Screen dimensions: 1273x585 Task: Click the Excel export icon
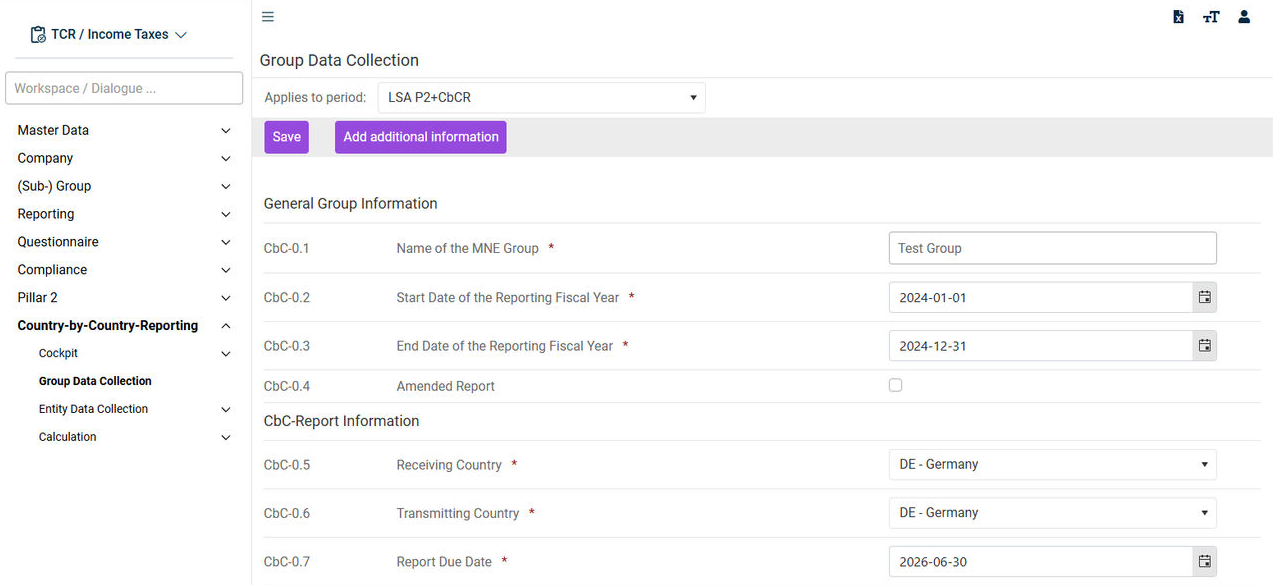pyautogui.click(x=1178, y=17)
